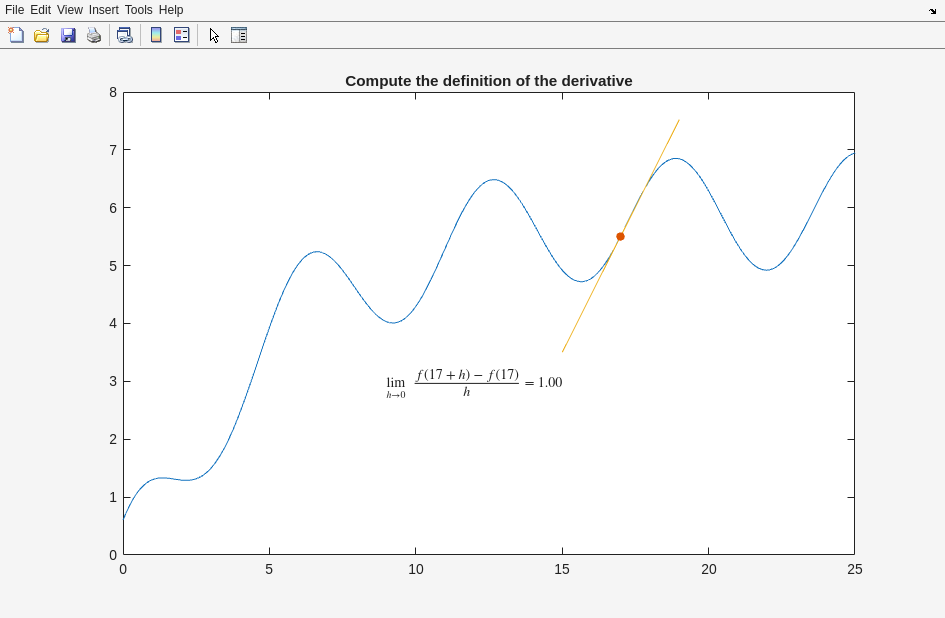
Task: Click the Link Plot toolbar icon
Action: pyautogui.click(x=124, y=35)
